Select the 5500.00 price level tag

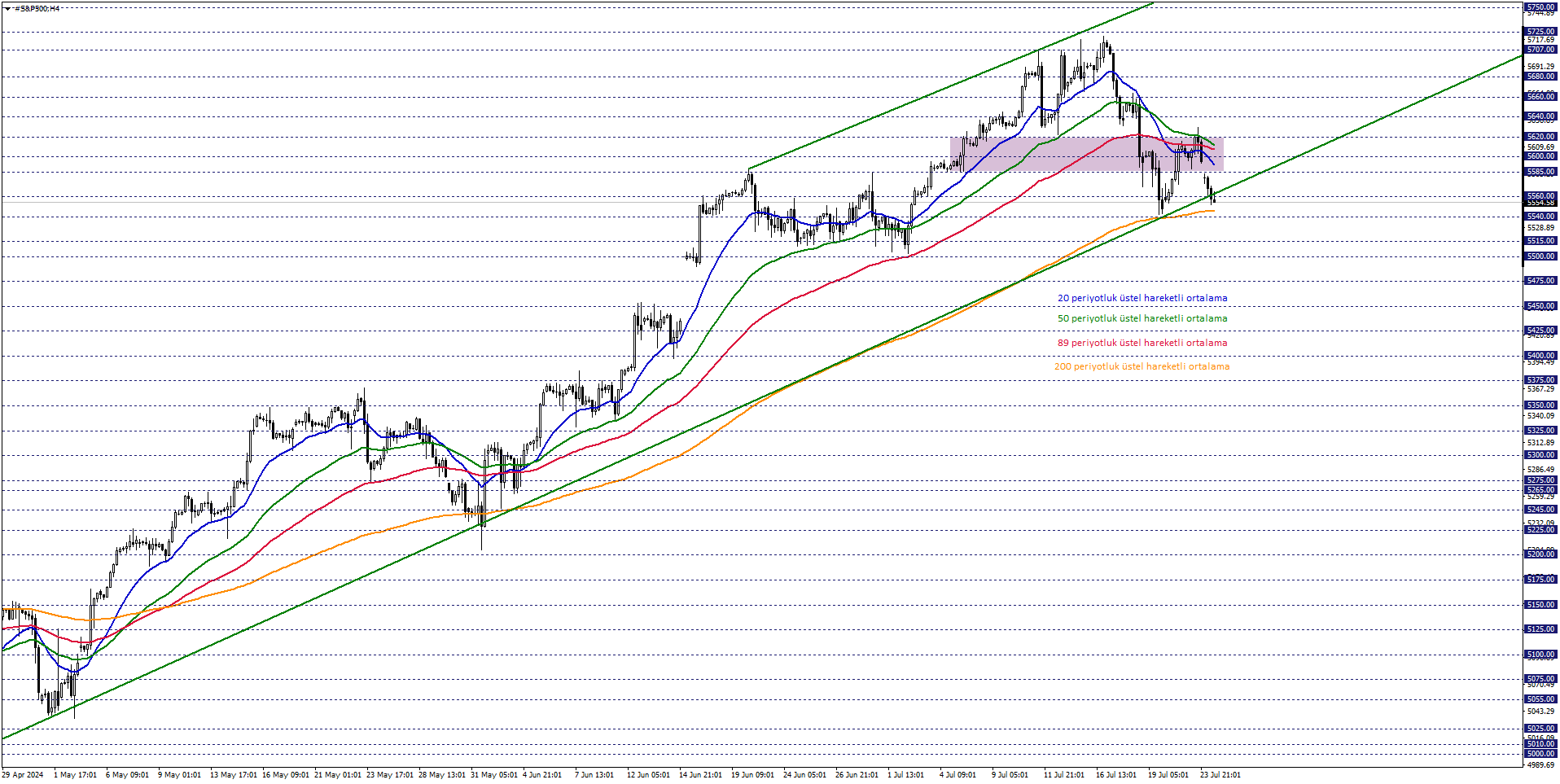pyautogui.click(x=1540, y=256)
